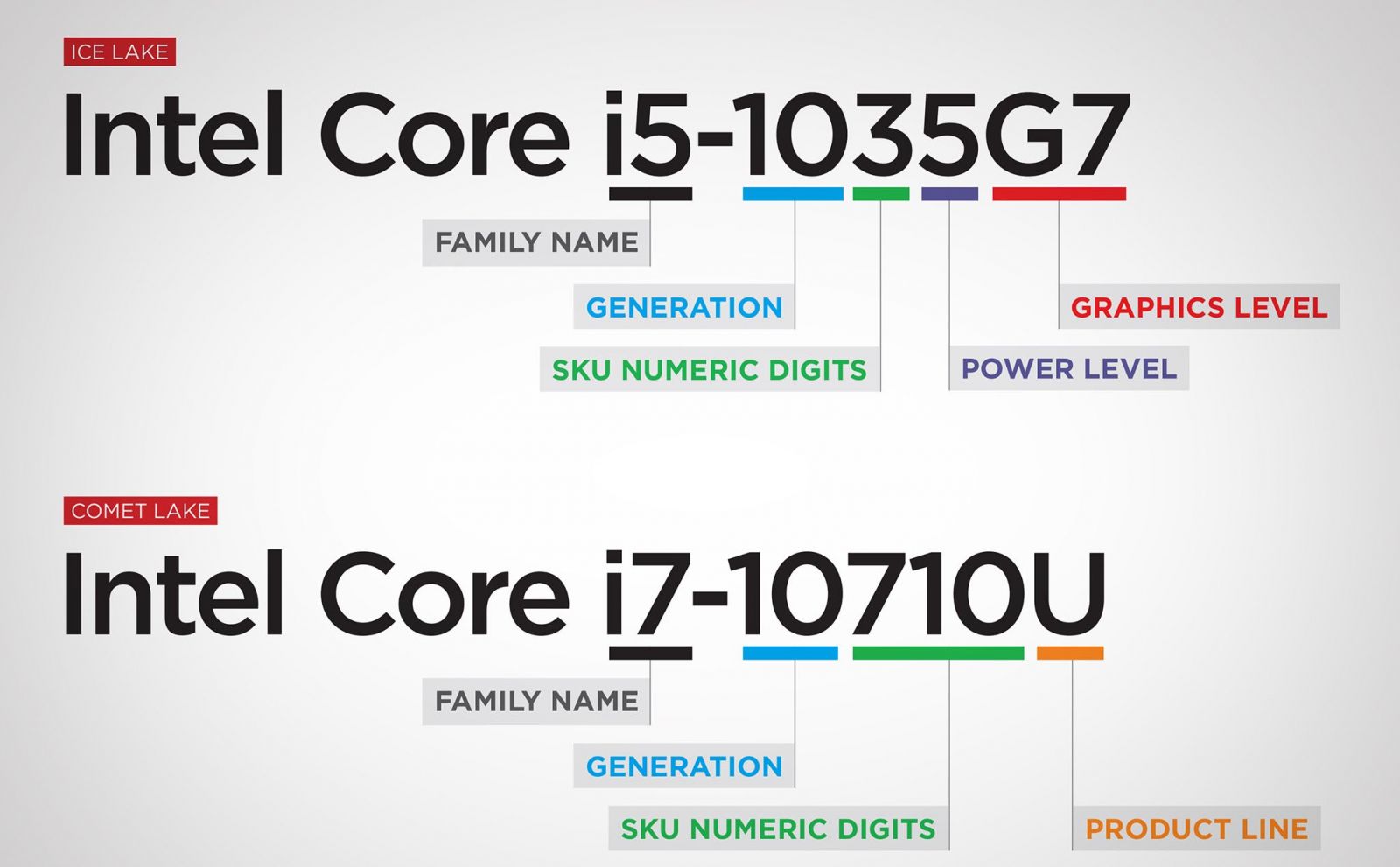Select Ice Lake's SKU NUMERIC DIGITS label
Viewport: 1400px width, 867px height.
(x=709, y=369)
